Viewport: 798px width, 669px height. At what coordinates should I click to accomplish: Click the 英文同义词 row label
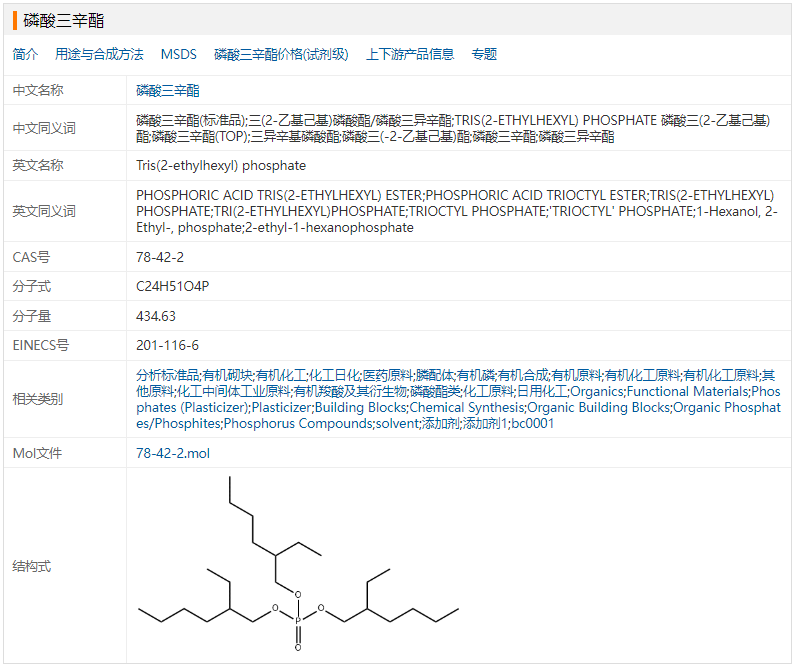point(44,211)
